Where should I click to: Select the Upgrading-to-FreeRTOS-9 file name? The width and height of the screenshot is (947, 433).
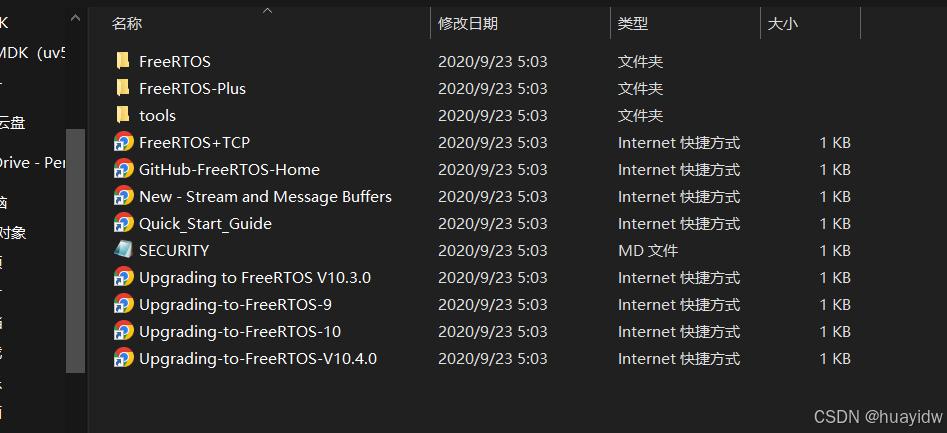pos(235,305)
